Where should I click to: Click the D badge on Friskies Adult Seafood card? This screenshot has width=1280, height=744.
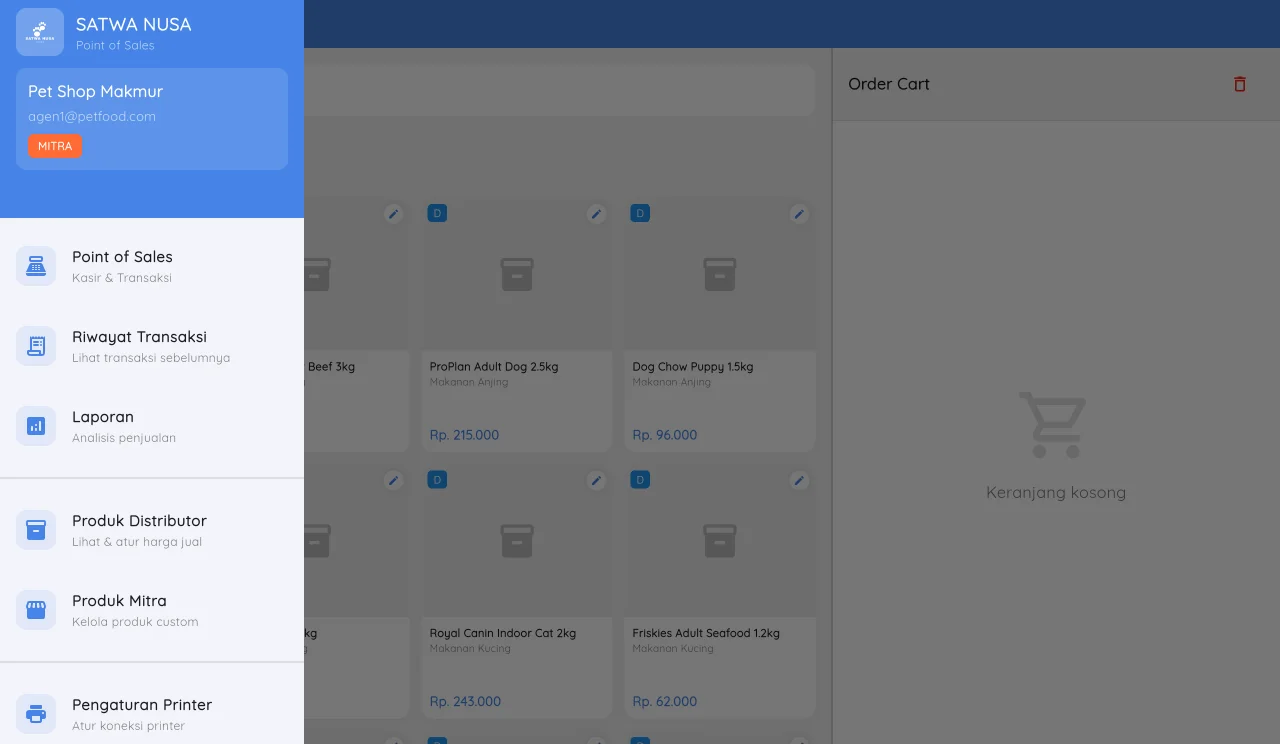tap(640, 480)
